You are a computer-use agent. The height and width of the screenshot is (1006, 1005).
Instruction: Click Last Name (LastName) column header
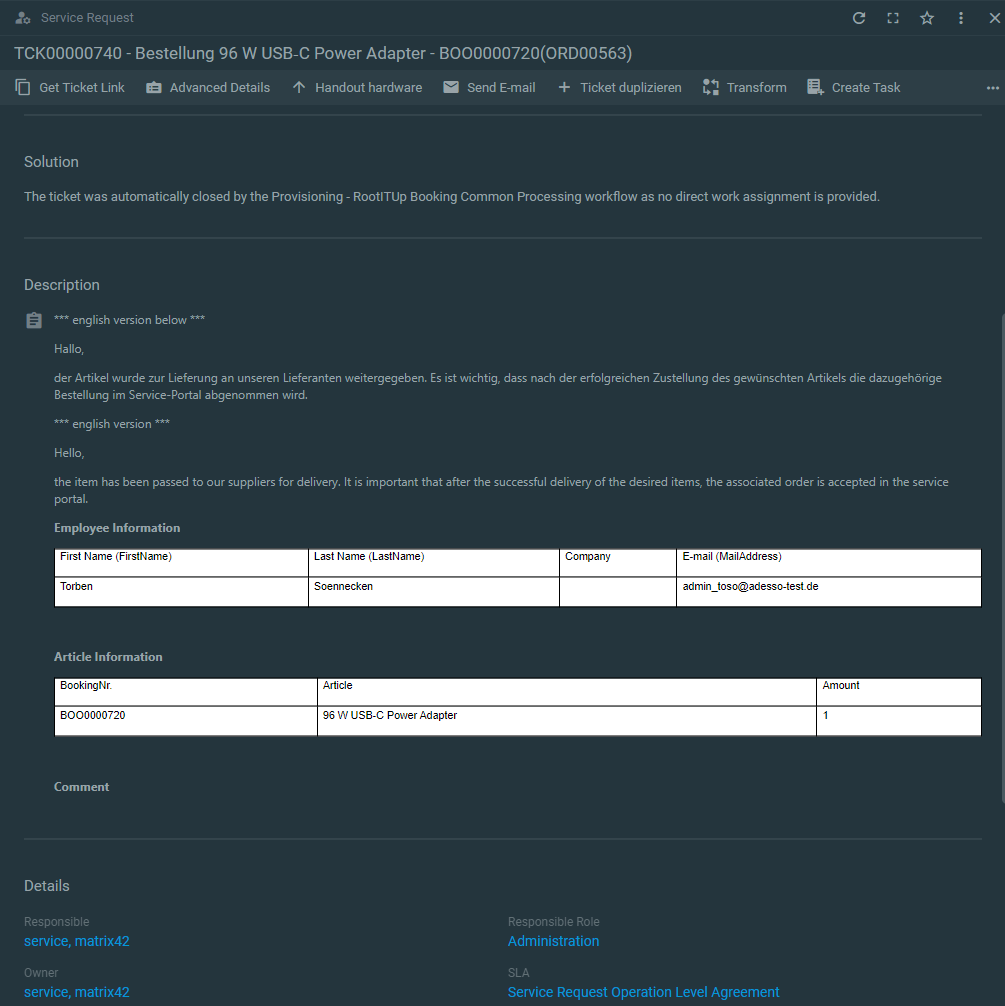433,563
